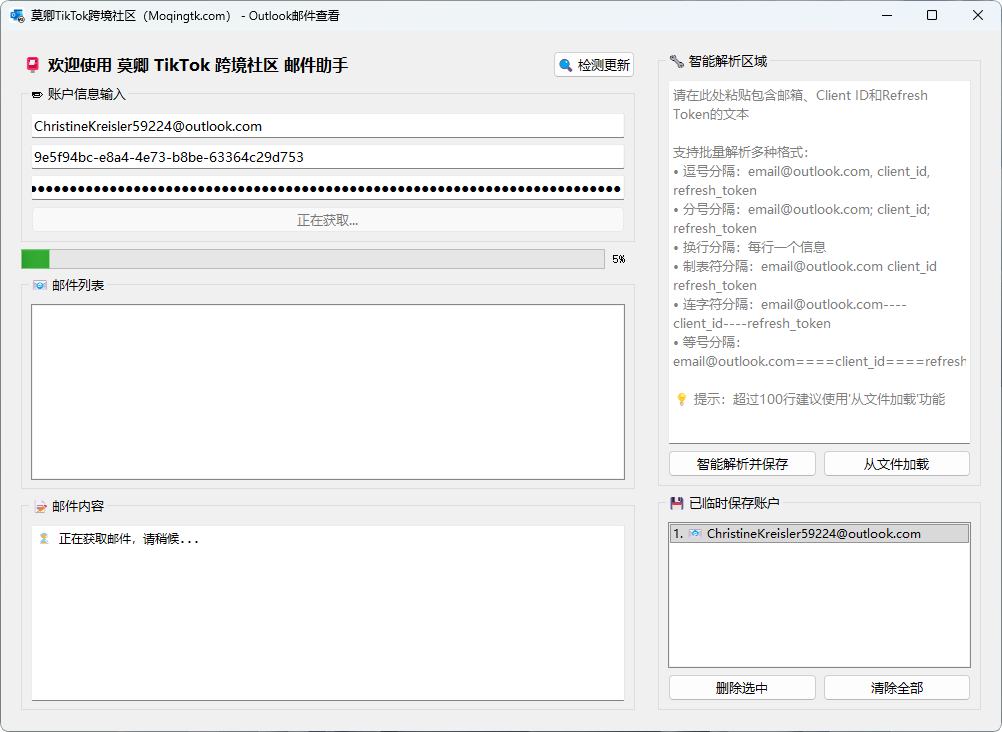This screenshot has height=732, width=1002.
Task: Click the pen icon next to 账户信息输入
Action: pos(35,94)
